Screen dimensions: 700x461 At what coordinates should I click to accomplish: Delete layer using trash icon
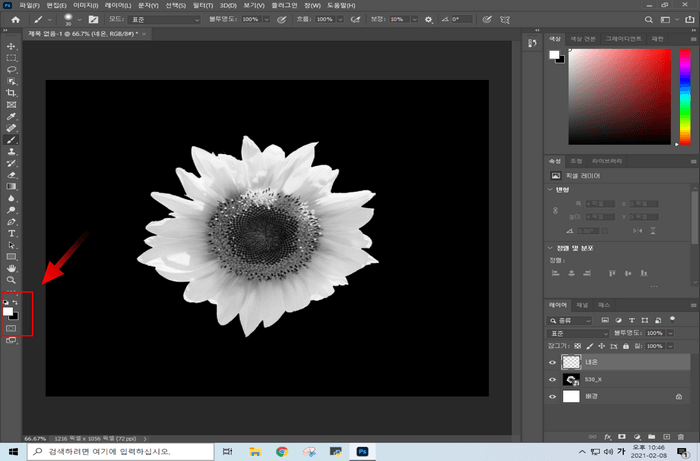click(680, 437)
